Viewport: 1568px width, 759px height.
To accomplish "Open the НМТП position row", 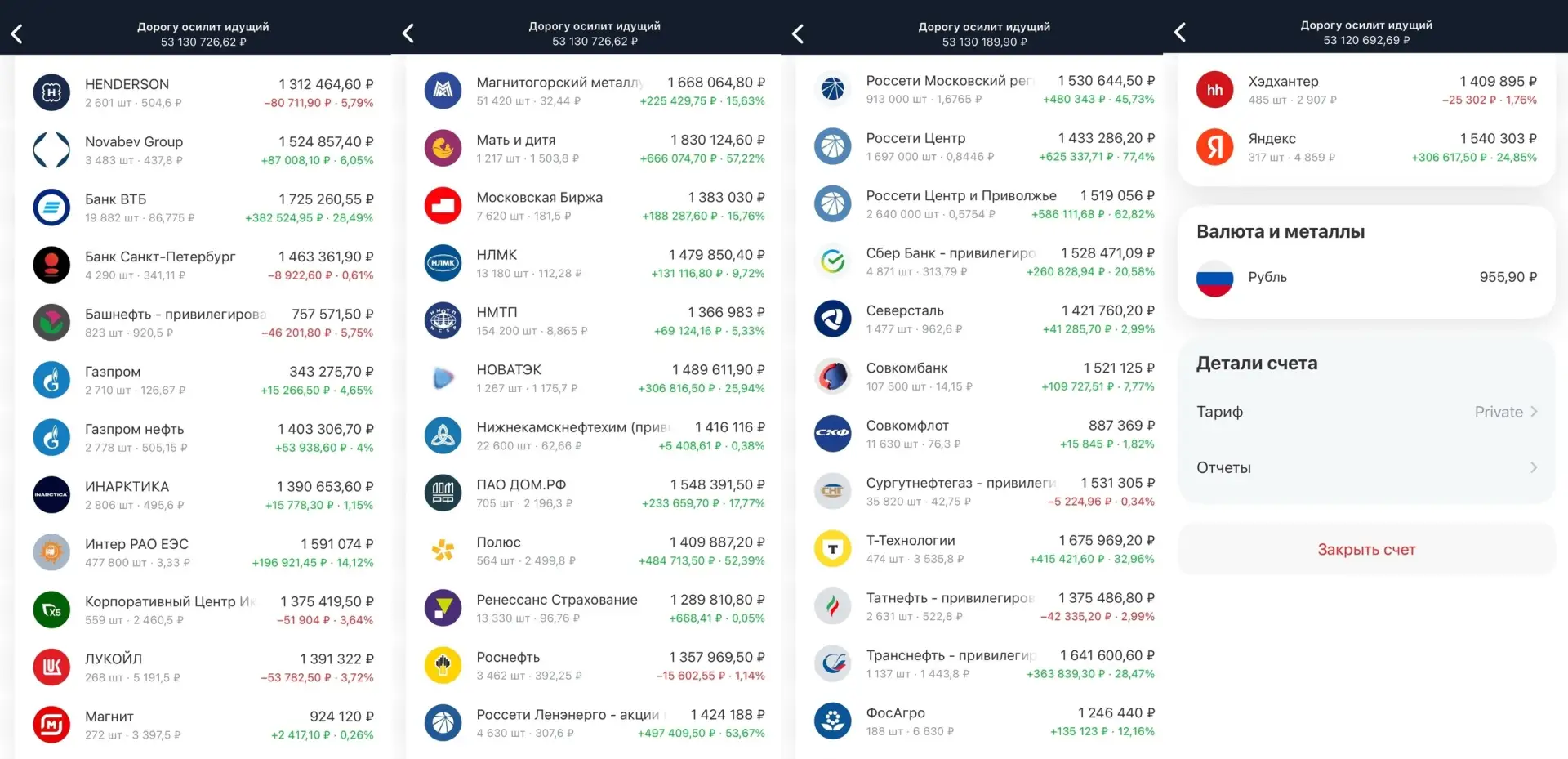I will [x=595, y=321].
